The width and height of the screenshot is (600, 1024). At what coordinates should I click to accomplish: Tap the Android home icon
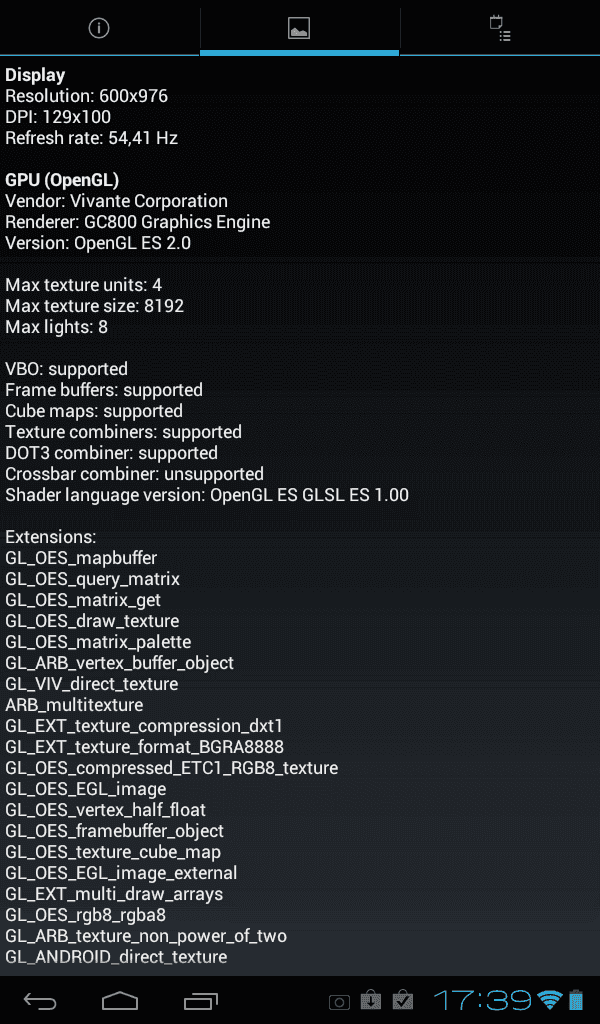tap(120, 1000)
